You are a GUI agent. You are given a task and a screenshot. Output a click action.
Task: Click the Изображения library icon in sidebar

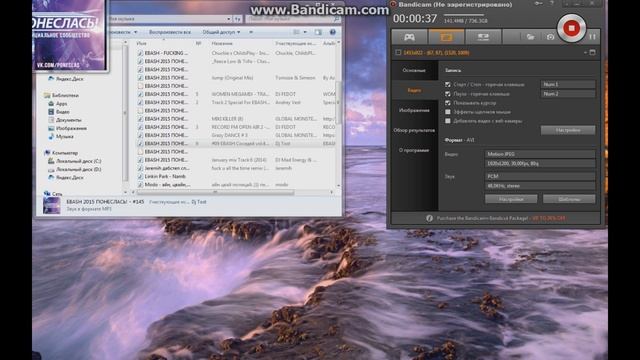point(51,128)
